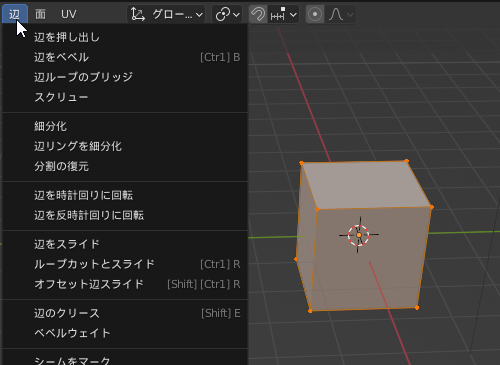Open the グロー... transform orientation dropdown
500x365 pixels.
pos(166,14)
